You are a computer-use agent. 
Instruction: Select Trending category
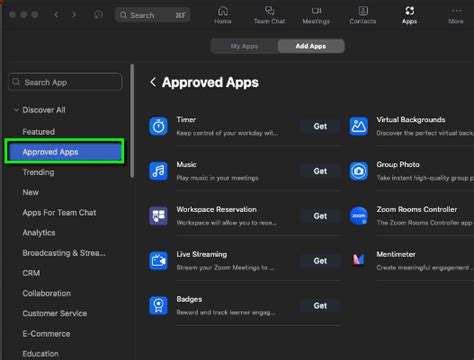point(38,172)
